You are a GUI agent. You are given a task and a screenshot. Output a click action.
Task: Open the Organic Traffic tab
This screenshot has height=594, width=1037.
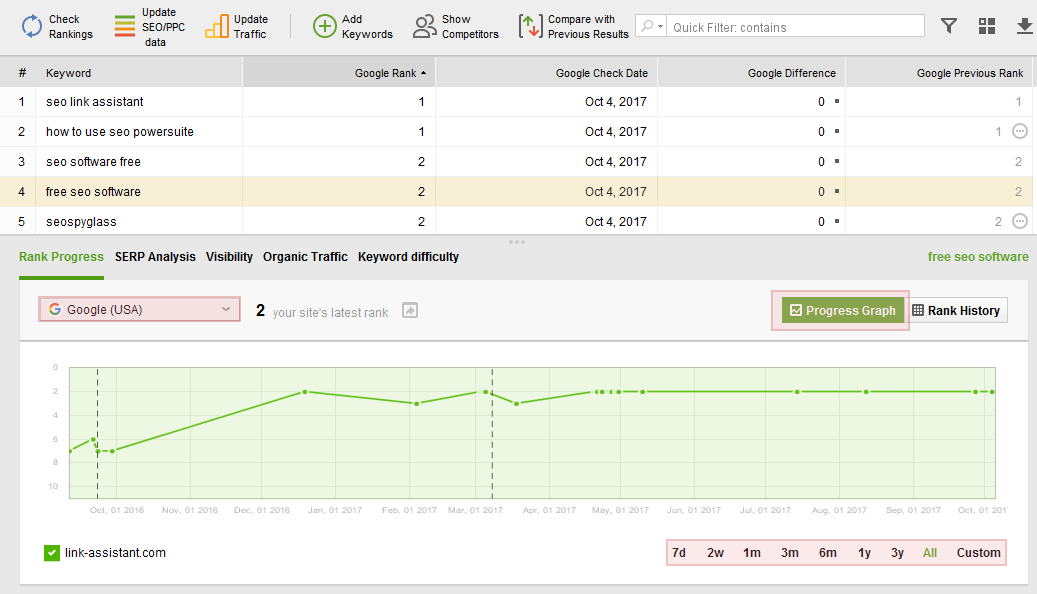pos(306,257)
